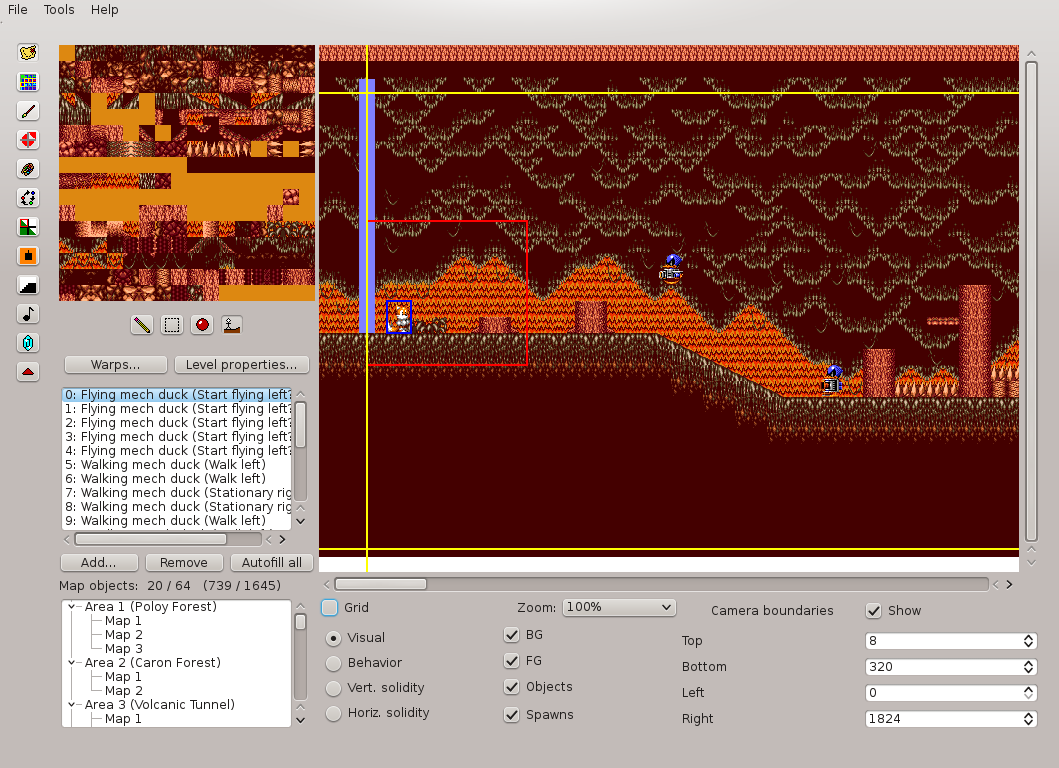Viewport: 1059px width, 768px height.
Task: Open the File menu
Action: coord(17,10)
